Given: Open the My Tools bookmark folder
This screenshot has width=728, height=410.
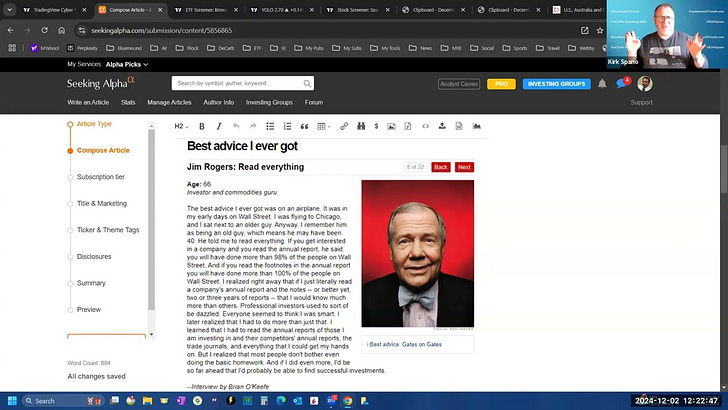Looking at the screenshot, I should [385, 48].
